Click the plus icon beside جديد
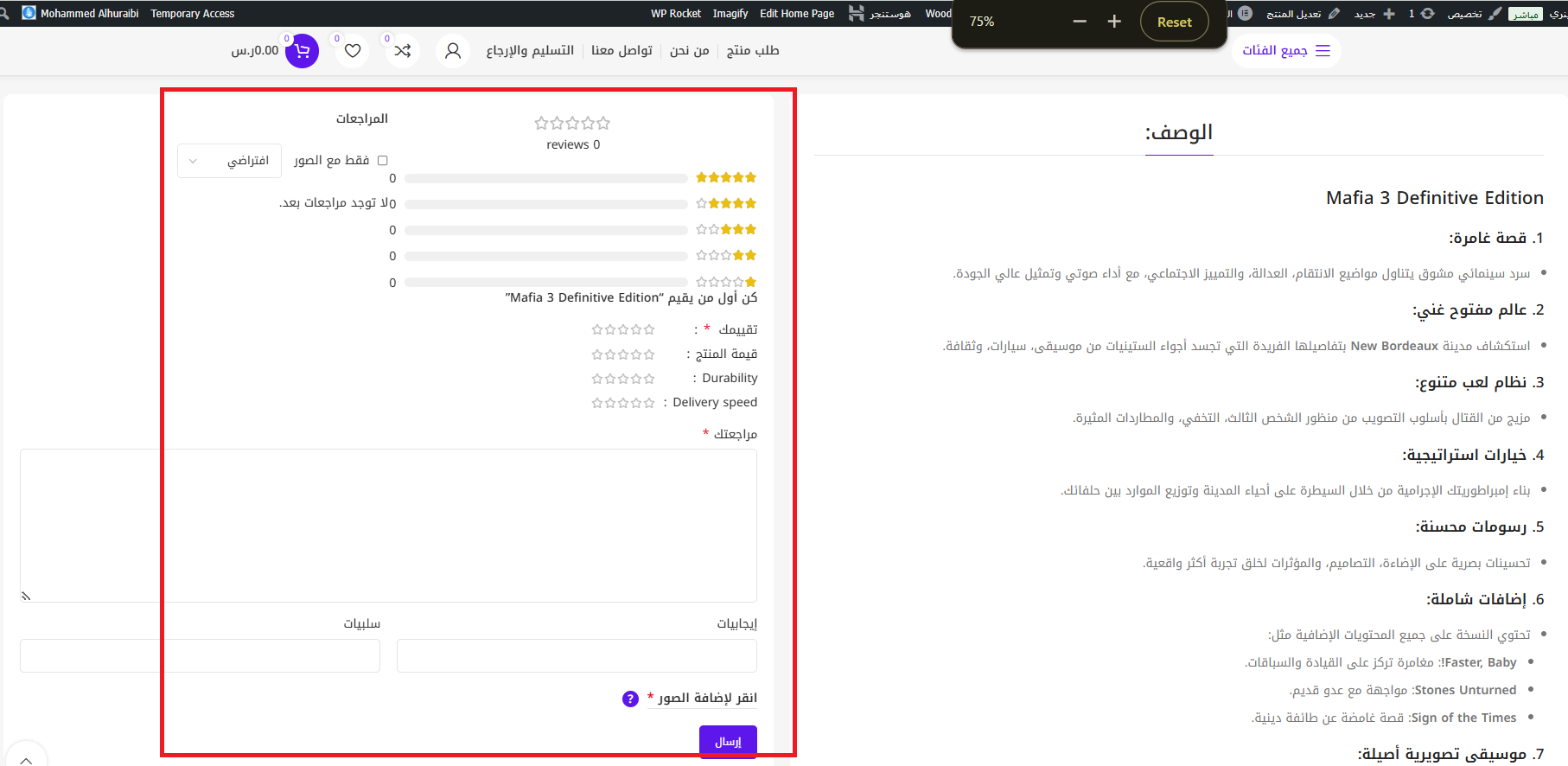 pos(1389,13)
